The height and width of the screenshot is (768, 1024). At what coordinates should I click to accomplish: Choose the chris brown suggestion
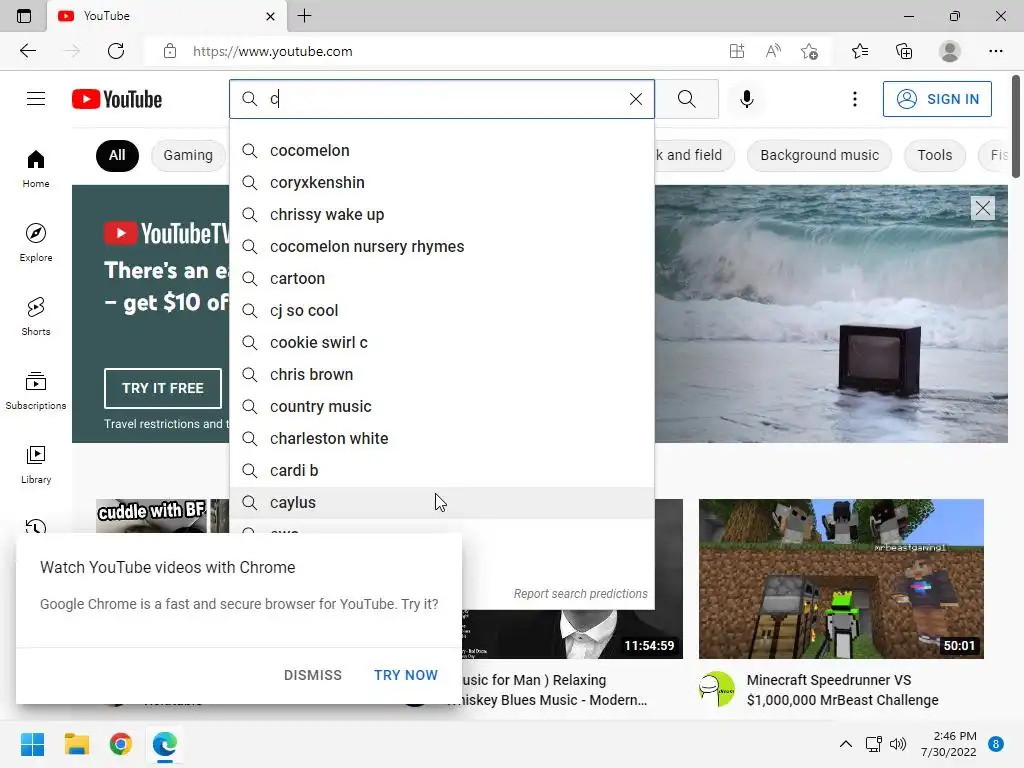tap(441, 374)
